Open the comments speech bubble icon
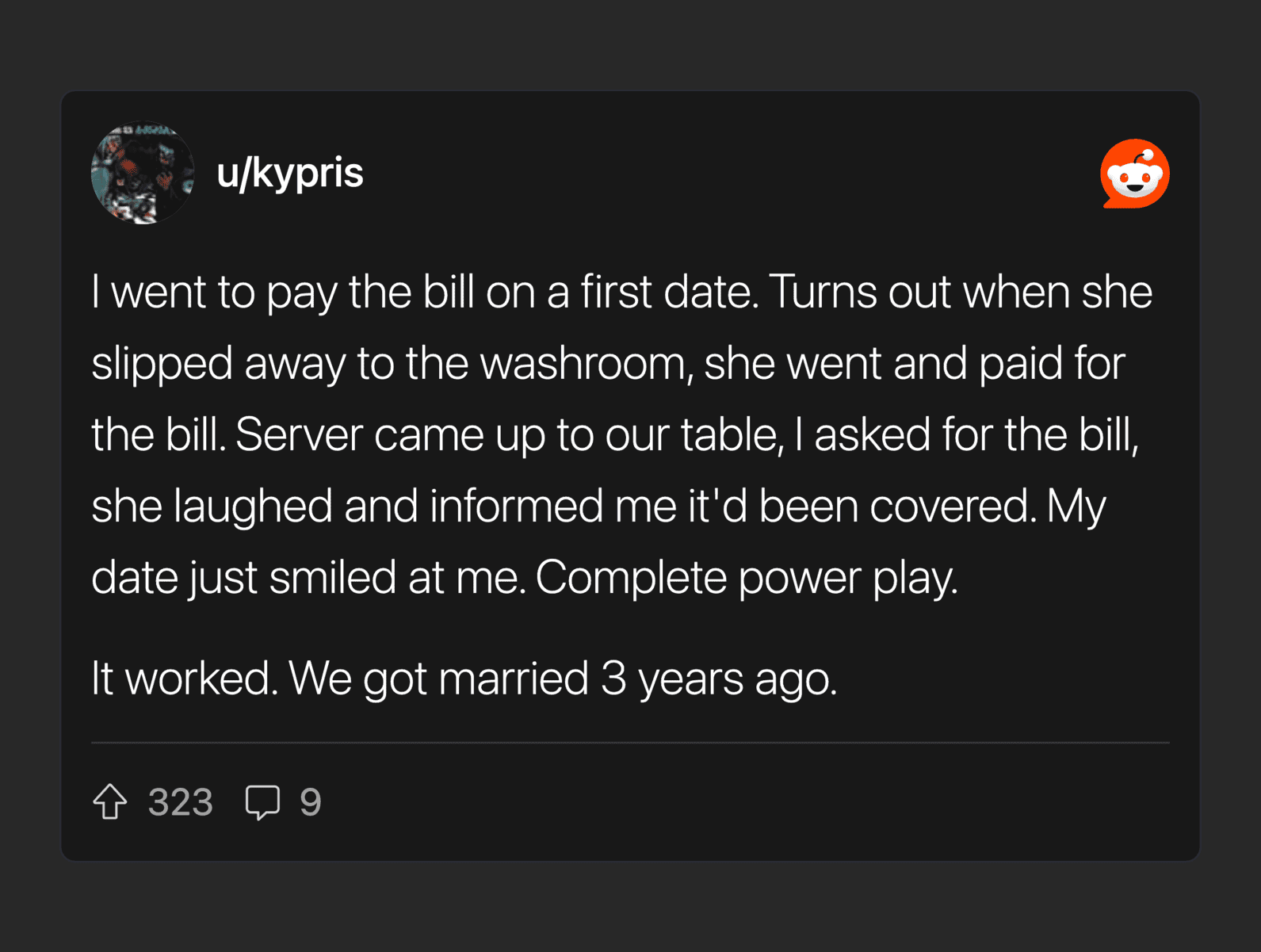This screenshot has height=952, width=1261. [262, 801]
